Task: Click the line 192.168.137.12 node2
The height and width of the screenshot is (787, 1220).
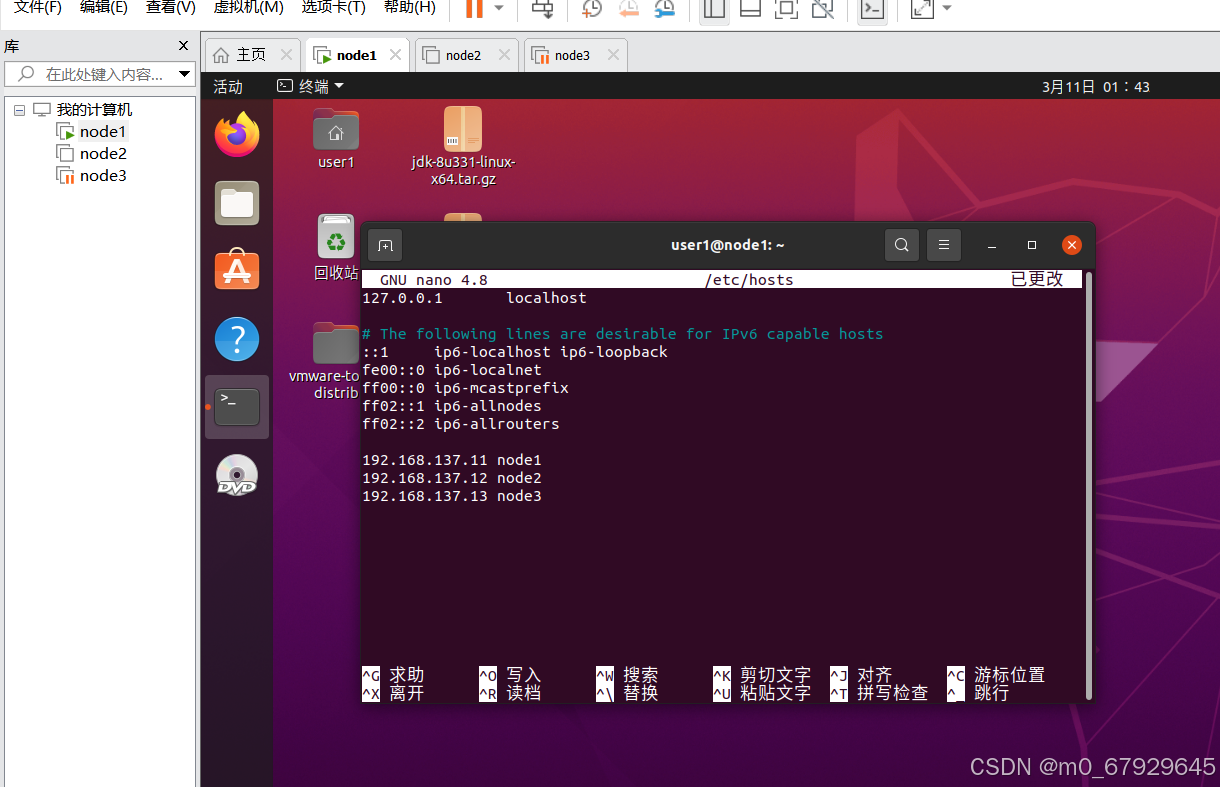Action: (x=451, y=478)
